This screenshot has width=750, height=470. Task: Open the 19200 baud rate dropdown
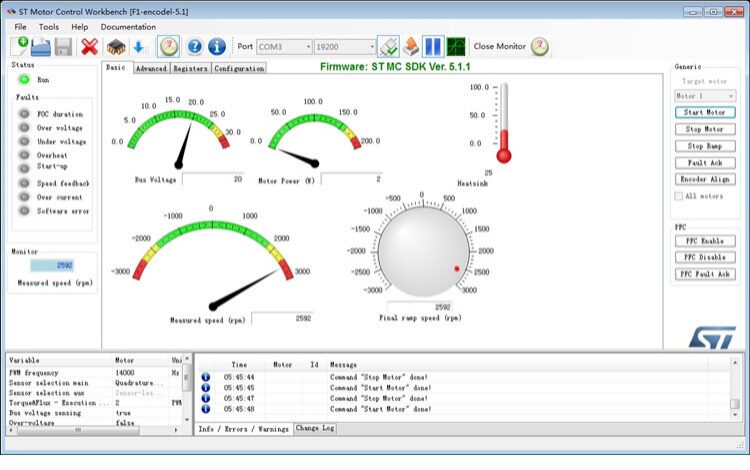click(x=344, y=47)
